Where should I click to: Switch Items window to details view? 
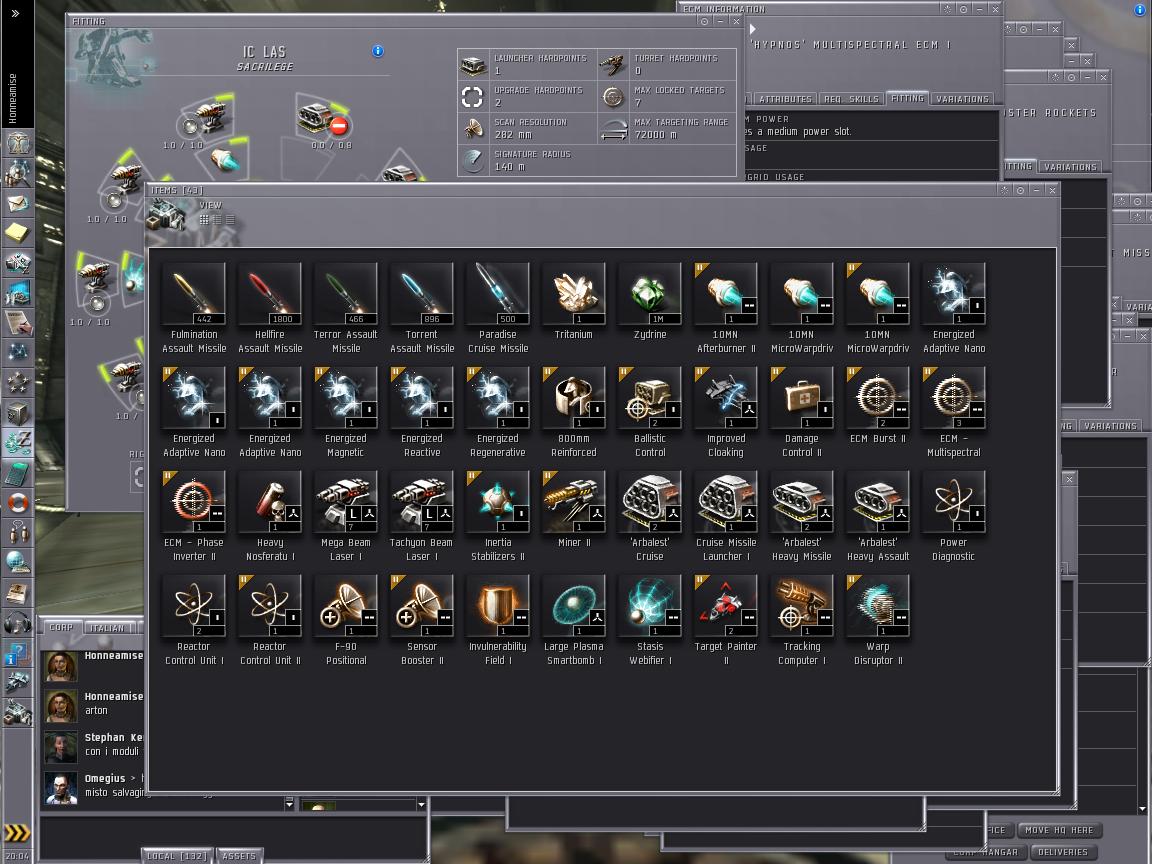pos(217,219)
